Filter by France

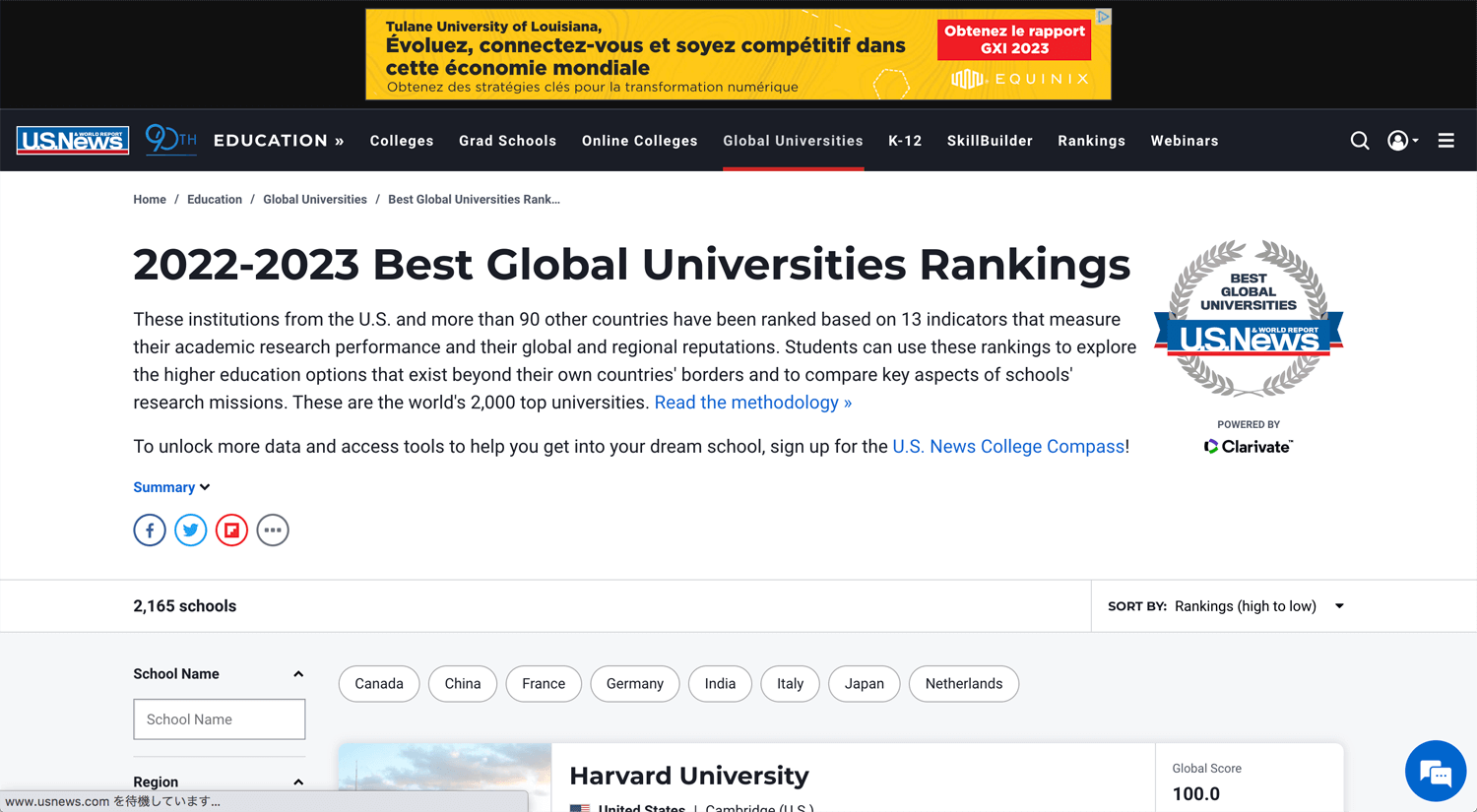click(544, 684)
